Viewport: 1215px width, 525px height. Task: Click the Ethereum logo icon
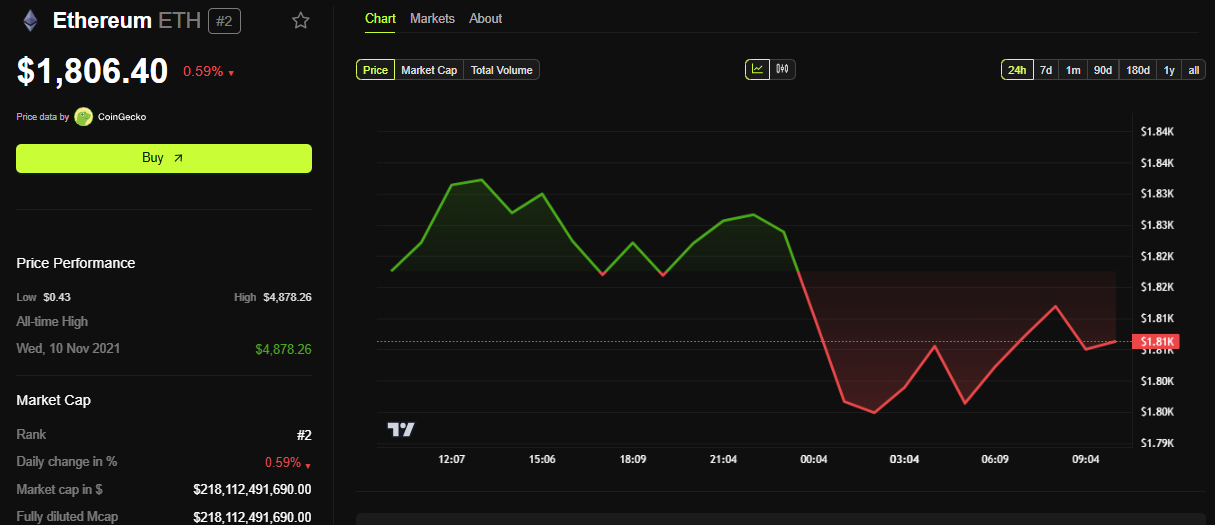pos(30,20)
